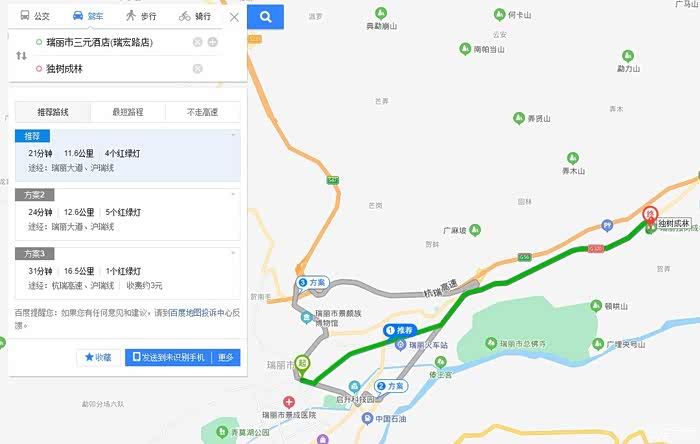This screenshot has height=444, width=700.
Task: Click the green start marker on map
Action: 302,364
